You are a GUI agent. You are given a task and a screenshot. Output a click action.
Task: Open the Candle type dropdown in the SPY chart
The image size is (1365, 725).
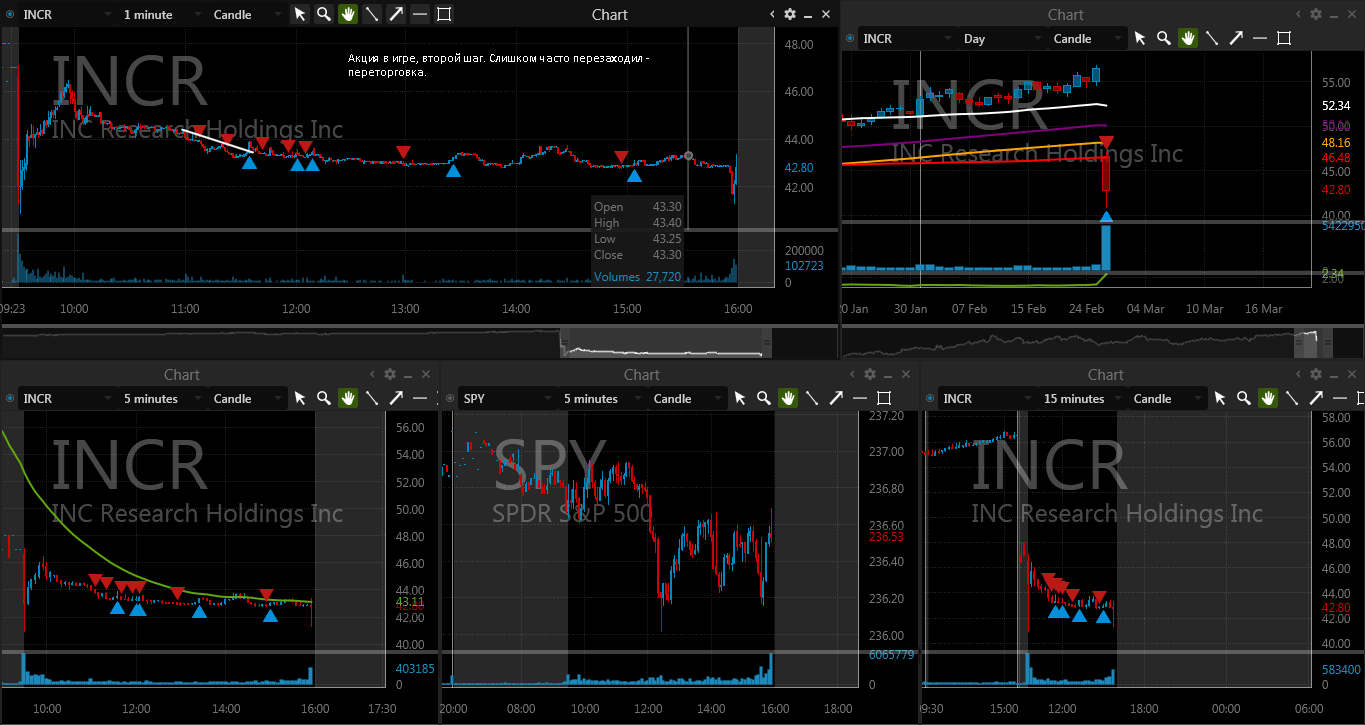(686, 398)
